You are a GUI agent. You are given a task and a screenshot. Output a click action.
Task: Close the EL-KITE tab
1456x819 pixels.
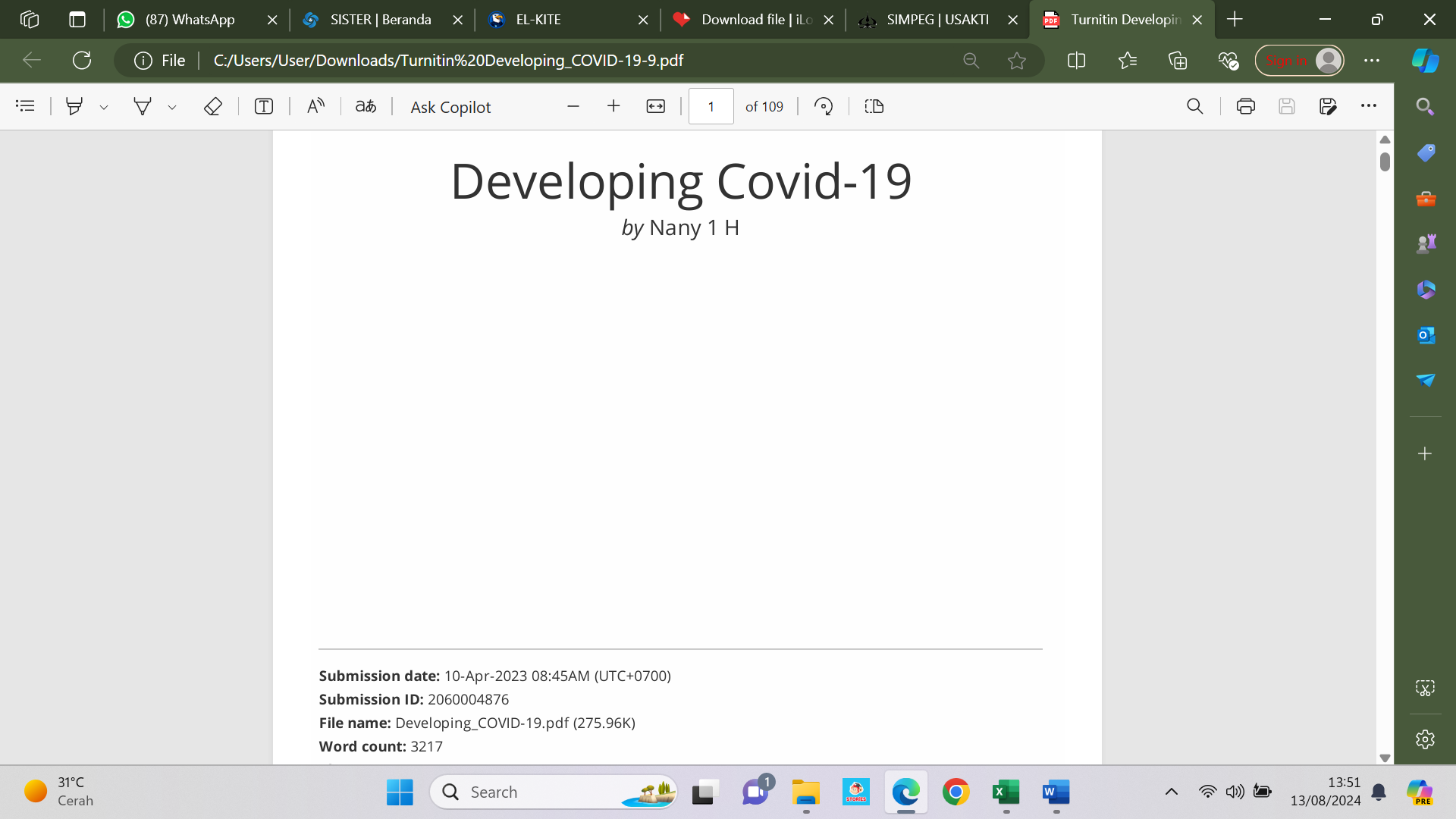coord(643,20)
